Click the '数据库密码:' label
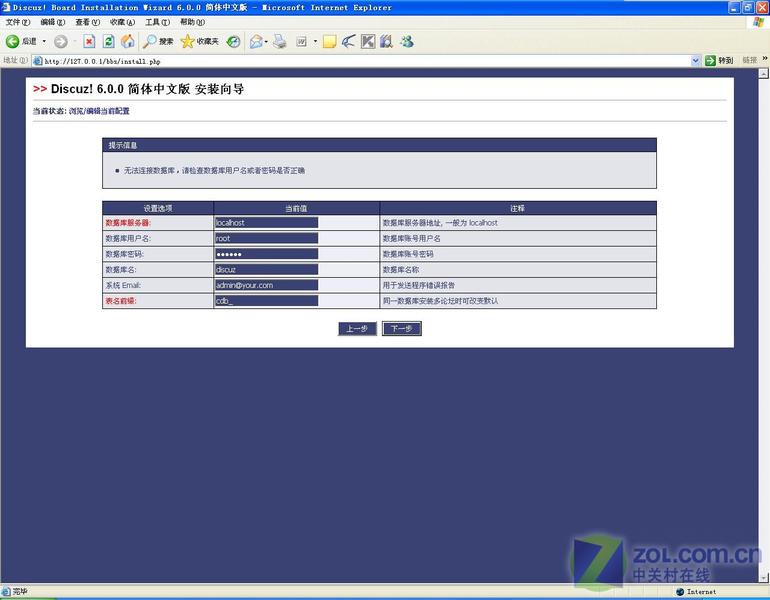The image size is (770, 600). tap(124, 254)
